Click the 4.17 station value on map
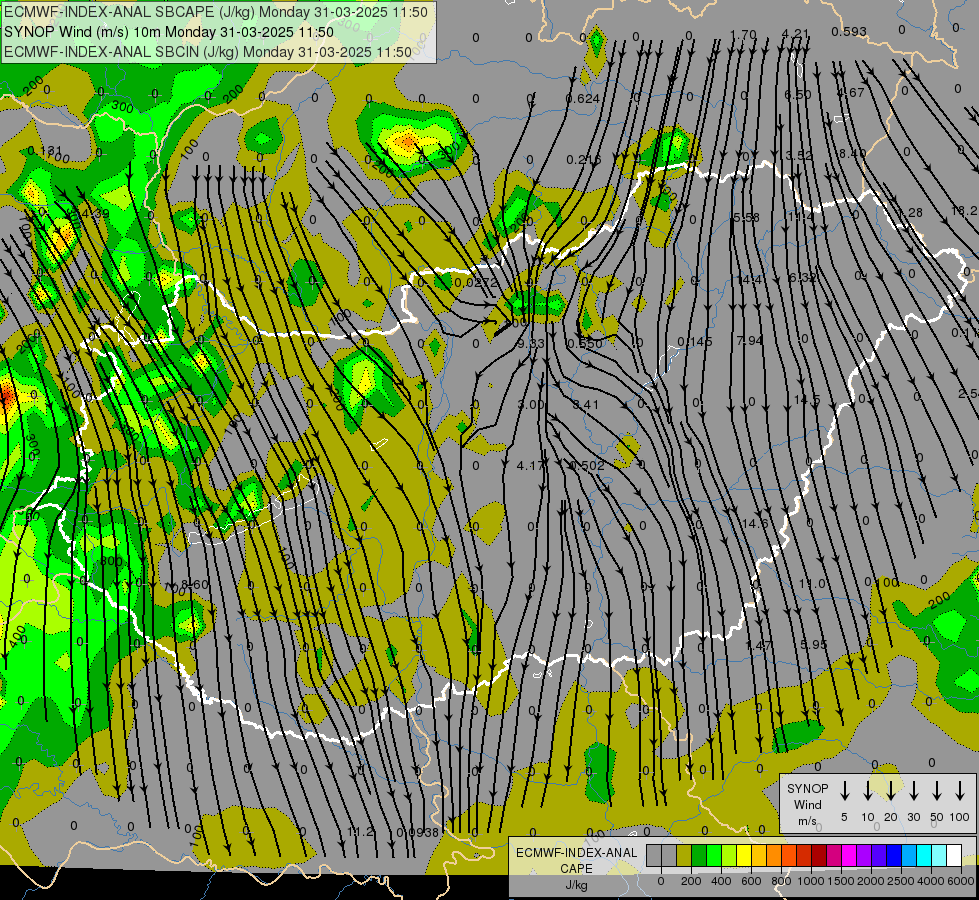Screen dimensions: 979x900 pyautogui.click(x=531, y=465)
